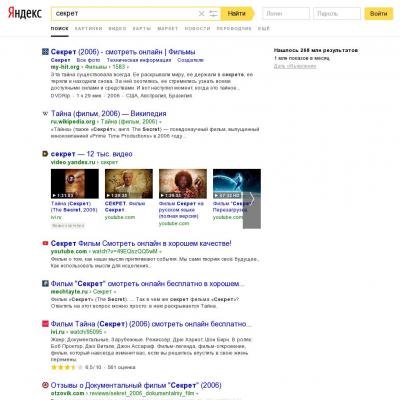The width and height of the screenshot is (400, 400).
Task: Click the otzovik.com favicon
Action: (45, 385)
